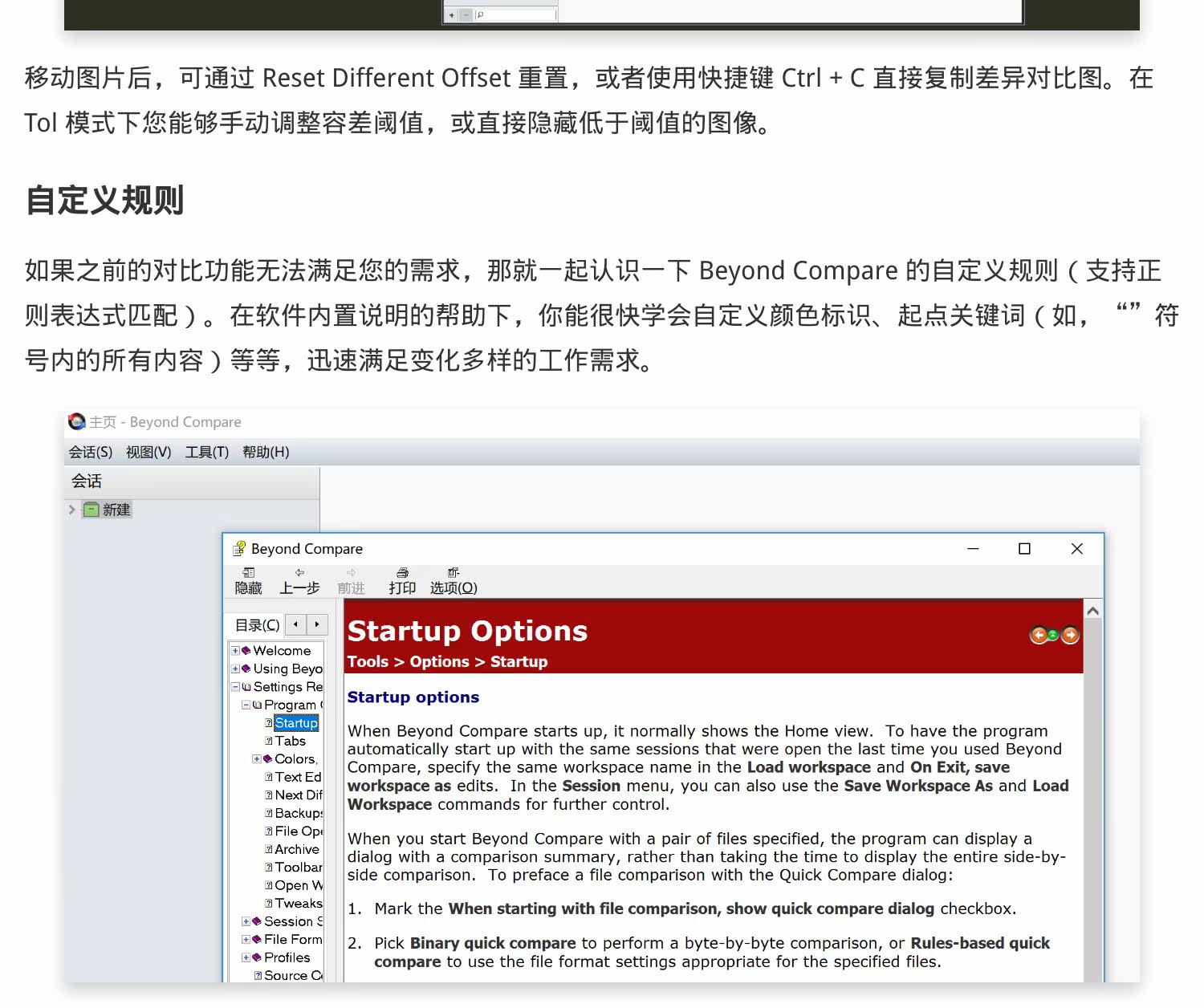1204x1008 pixels.
Task: Open the 视图(V) menu
Action: tap(148, 452)
